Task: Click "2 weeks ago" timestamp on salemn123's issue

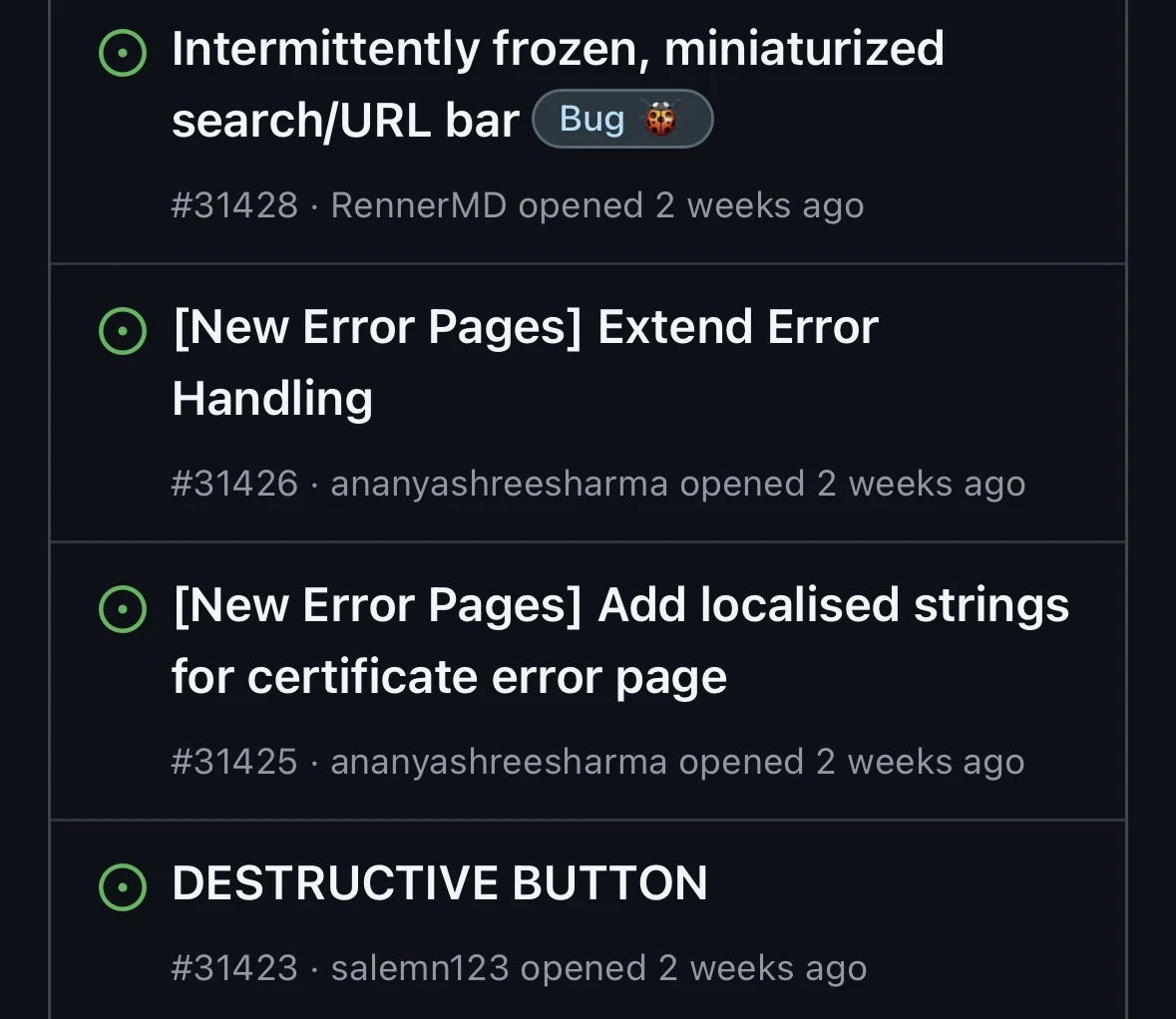Action: pyautogui.click(x=762, y=968)
